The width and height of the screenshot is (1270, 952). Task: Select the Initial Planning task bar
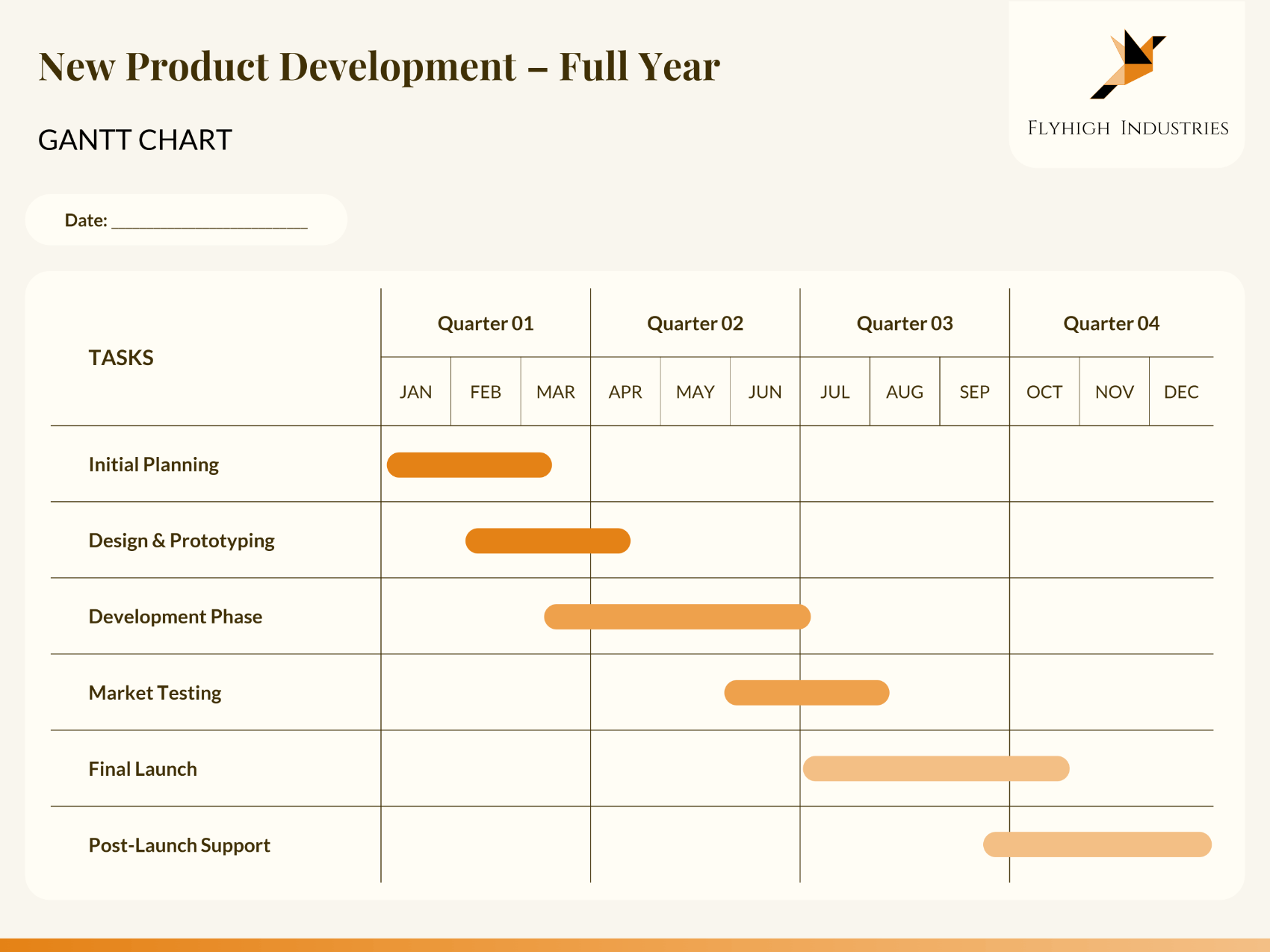pyautogui.click(x=469, y=464)
